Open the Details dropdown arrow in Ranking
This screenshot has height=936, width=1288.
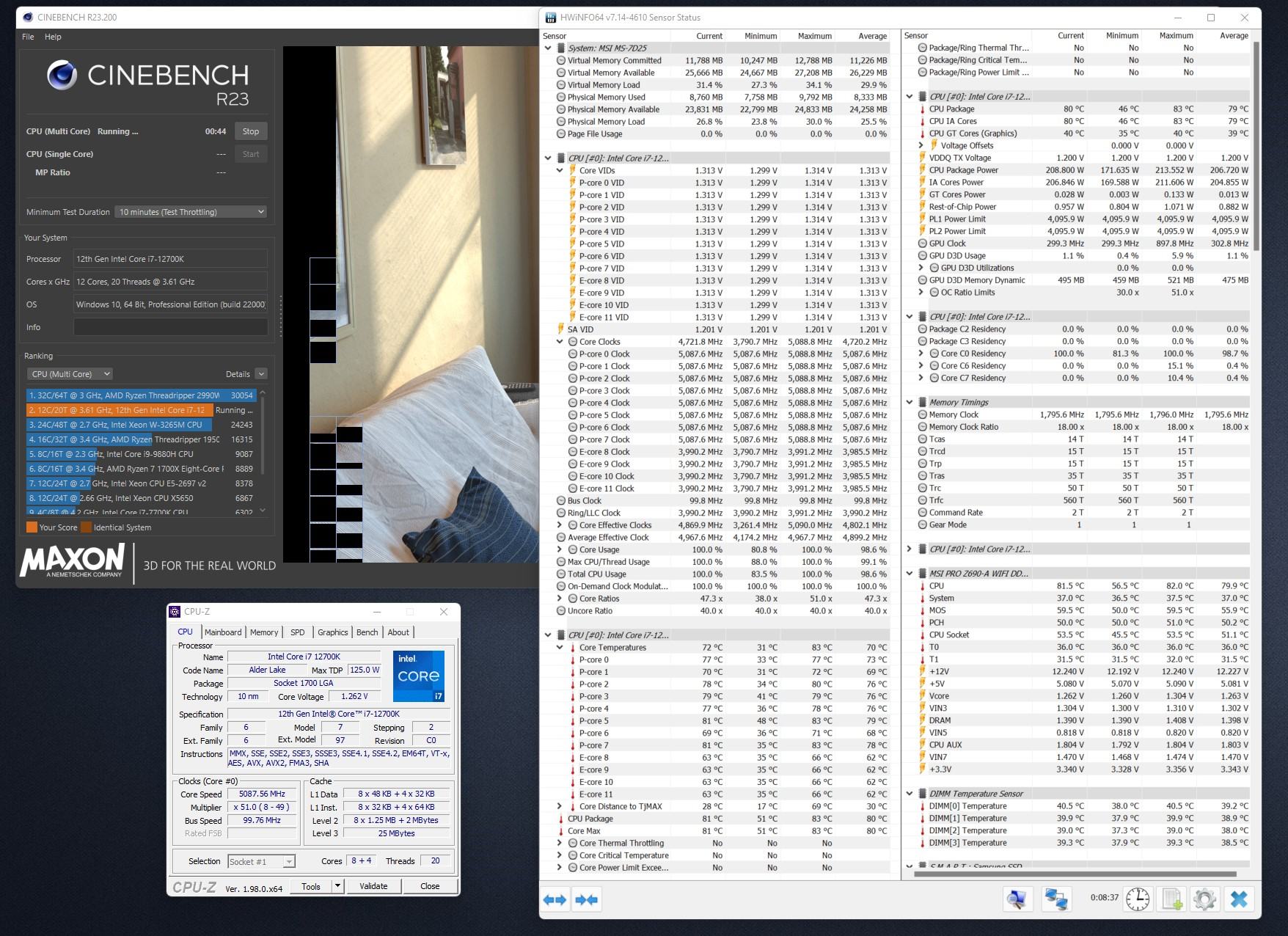coord(261,374)
